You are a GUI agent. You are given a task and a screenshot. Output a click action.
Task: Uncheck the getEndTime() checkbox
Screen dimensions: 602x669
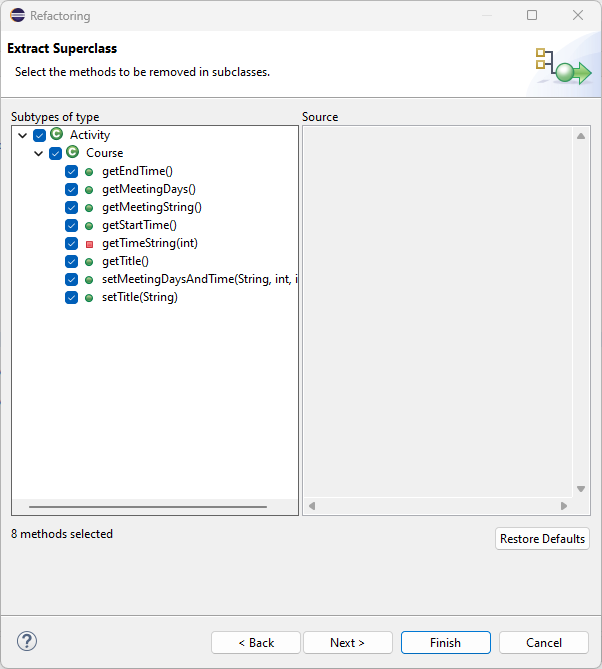coord(71,171)
